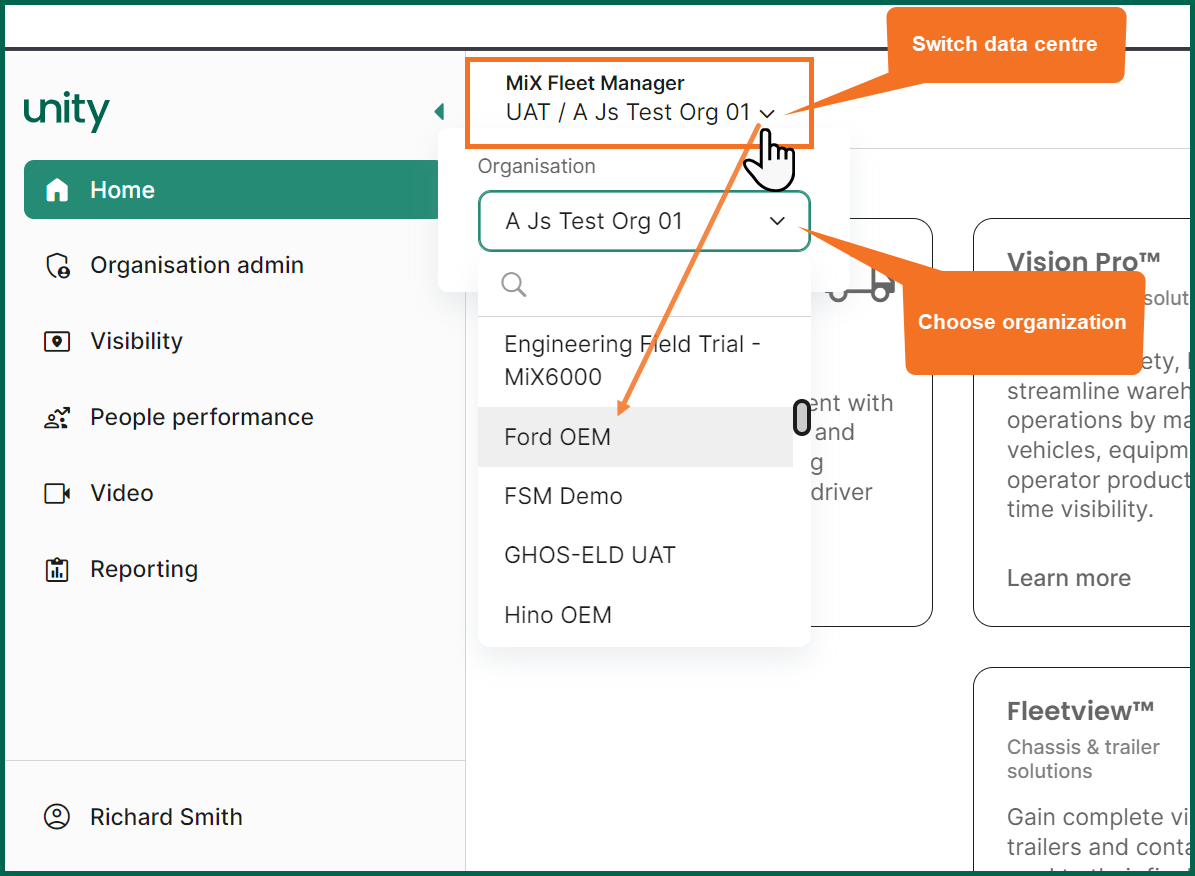Image resolution: width=1195 pixels, height=876 pixels.
Task: Click the organisation search field
Action: point(644,284)
